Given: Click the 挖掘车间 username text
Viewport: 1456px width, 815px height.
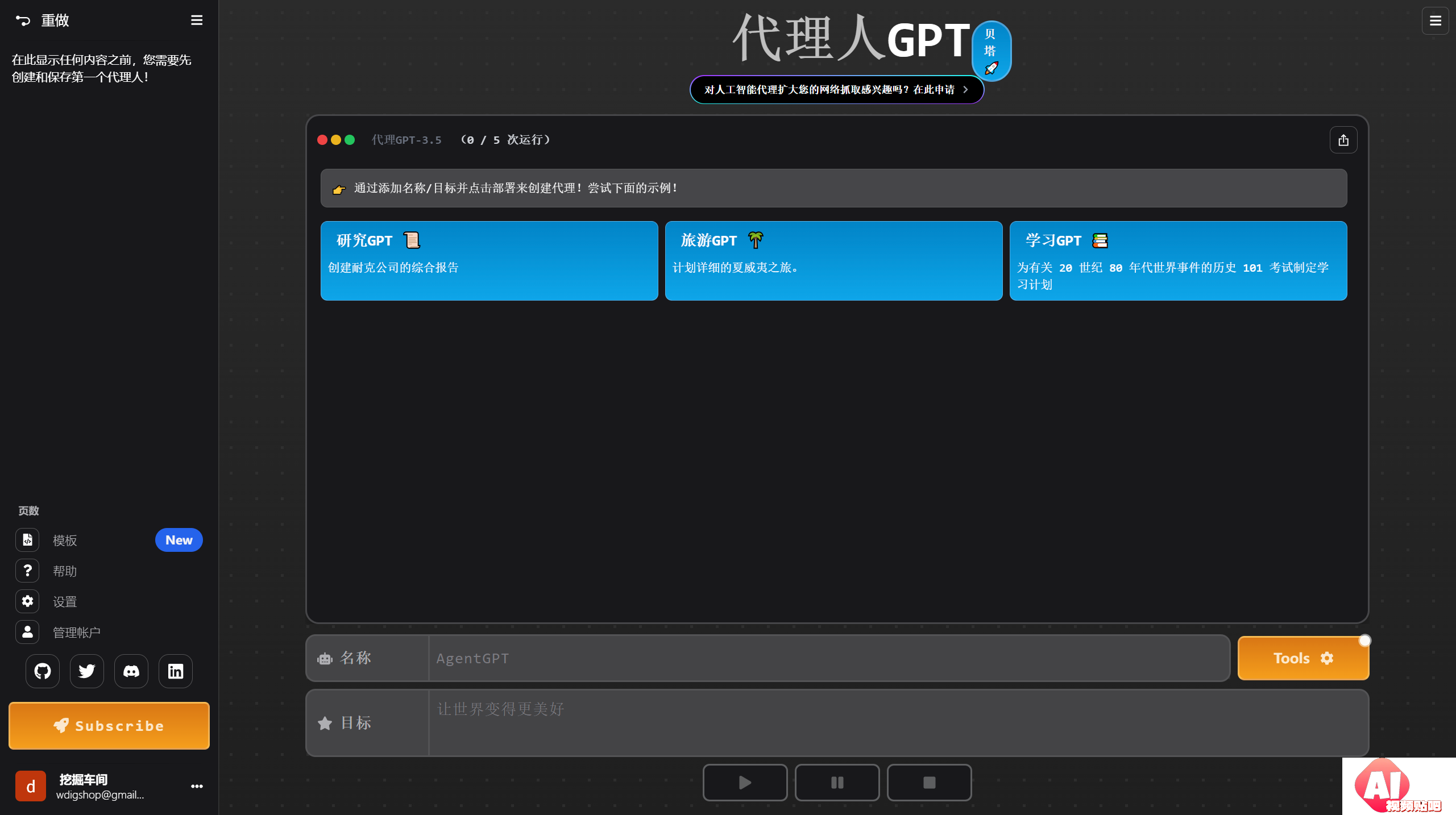Looking at the screenshot, I should 84,779.
